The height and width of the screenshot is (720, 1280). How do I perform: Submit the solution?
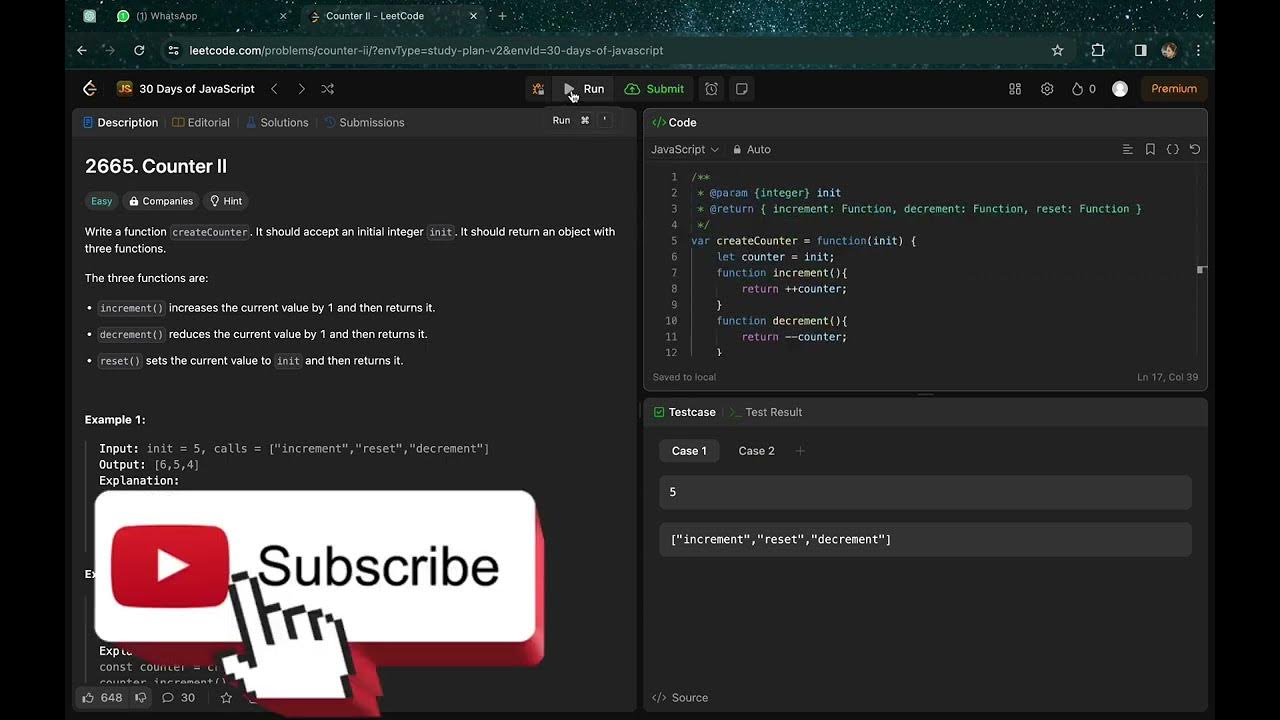654,89
